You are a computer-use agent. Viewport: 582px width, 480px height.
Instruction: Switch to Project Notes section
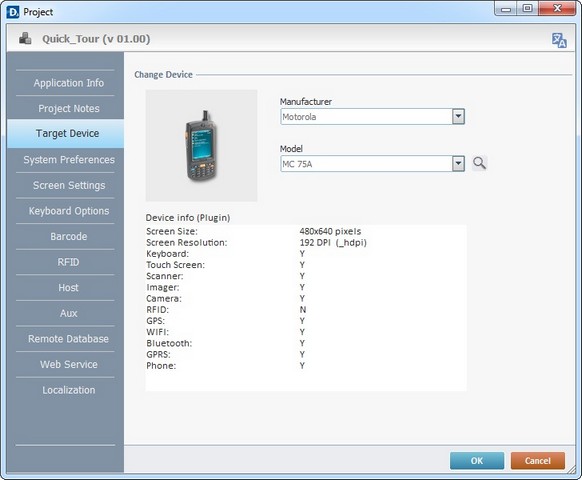point(69,108)
